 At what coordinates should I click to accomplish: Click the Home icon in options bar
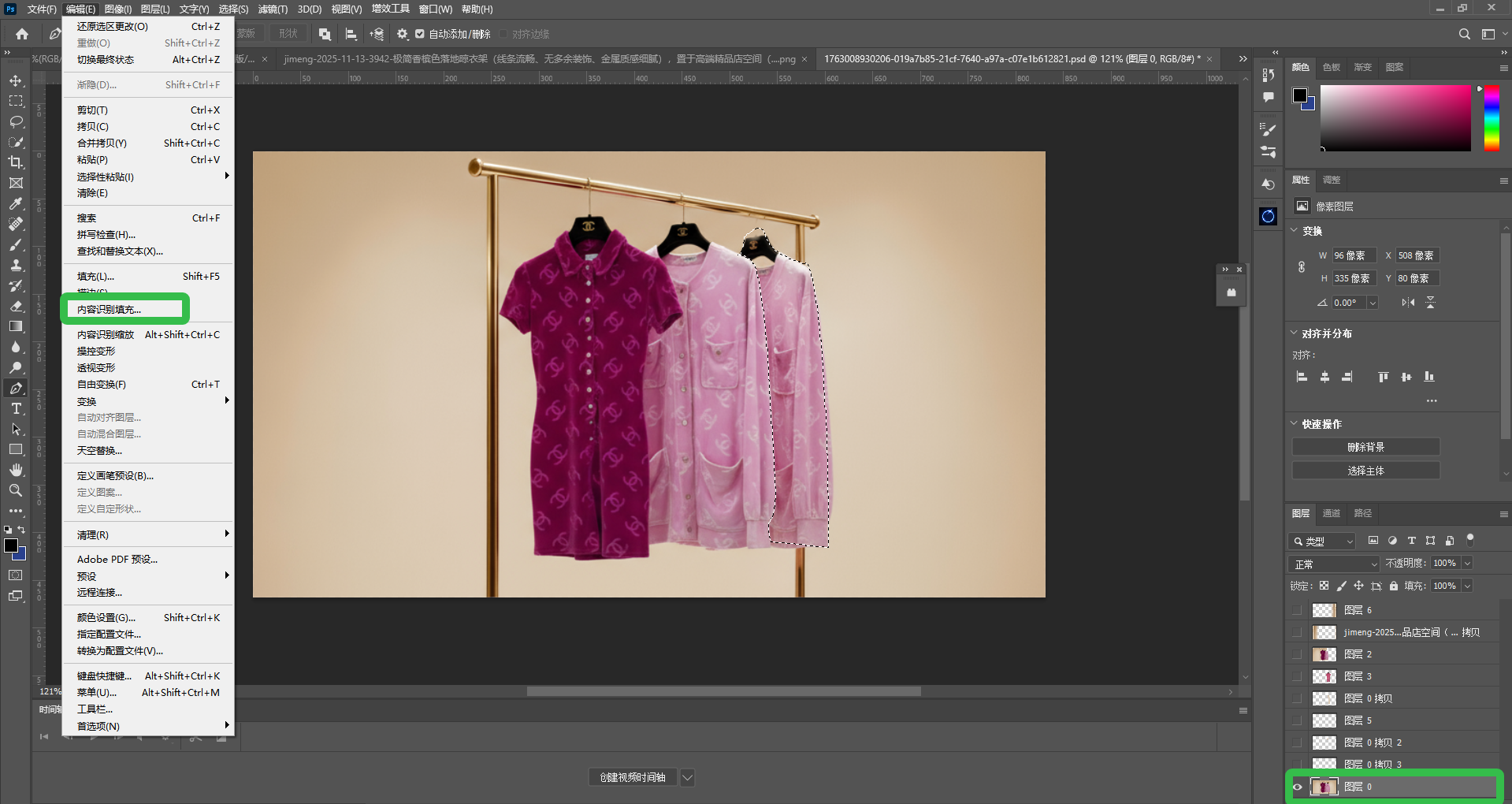coord(22,34)
